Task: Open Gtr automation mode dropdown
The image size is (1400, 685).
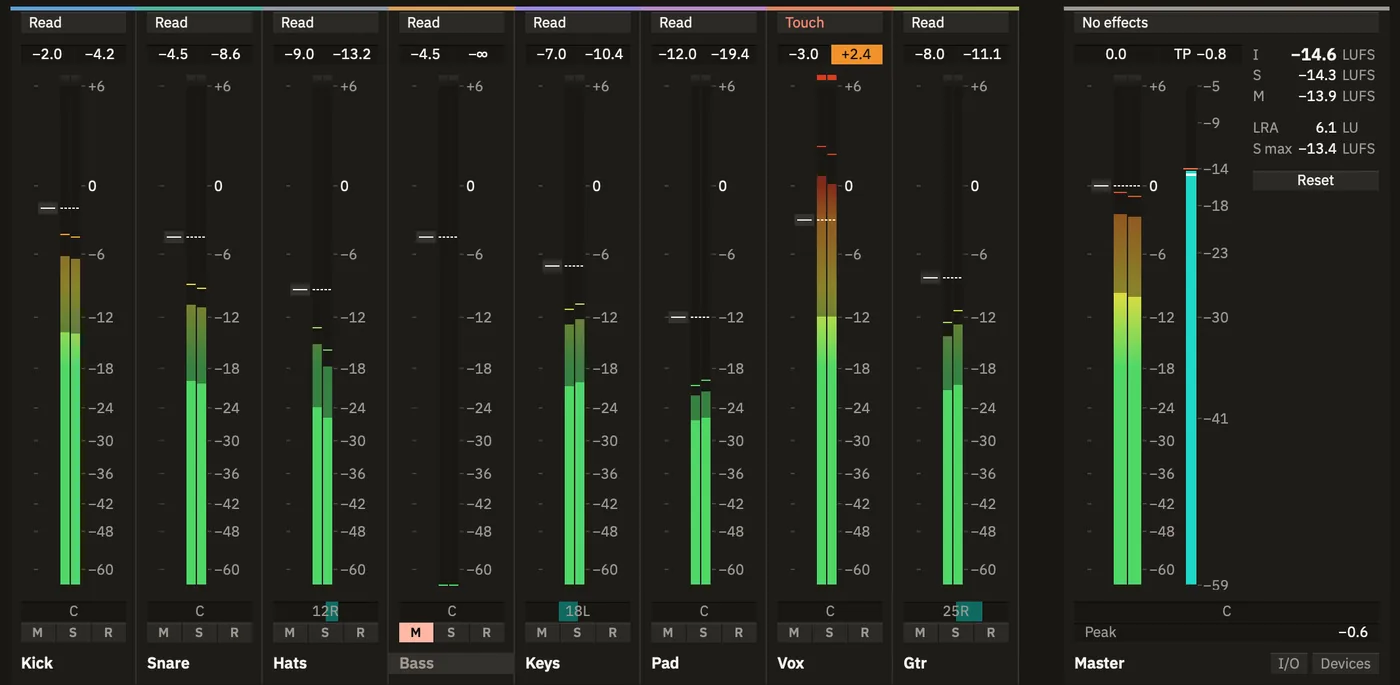Action: (x=955, y=22)
